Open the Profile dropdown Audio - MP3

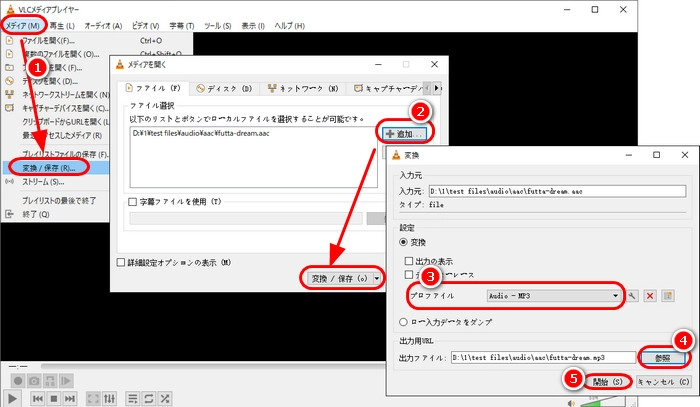pyautogui.click(x=554, y=295)
